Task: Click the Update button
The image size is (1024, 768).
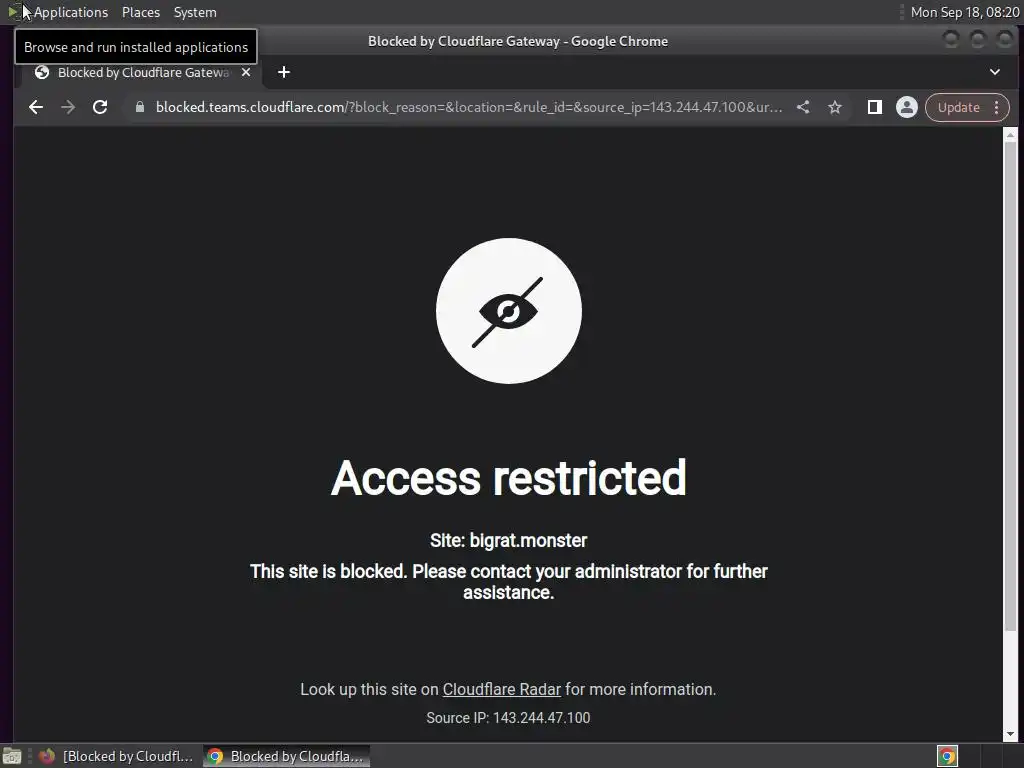Action: pos(958,107)
